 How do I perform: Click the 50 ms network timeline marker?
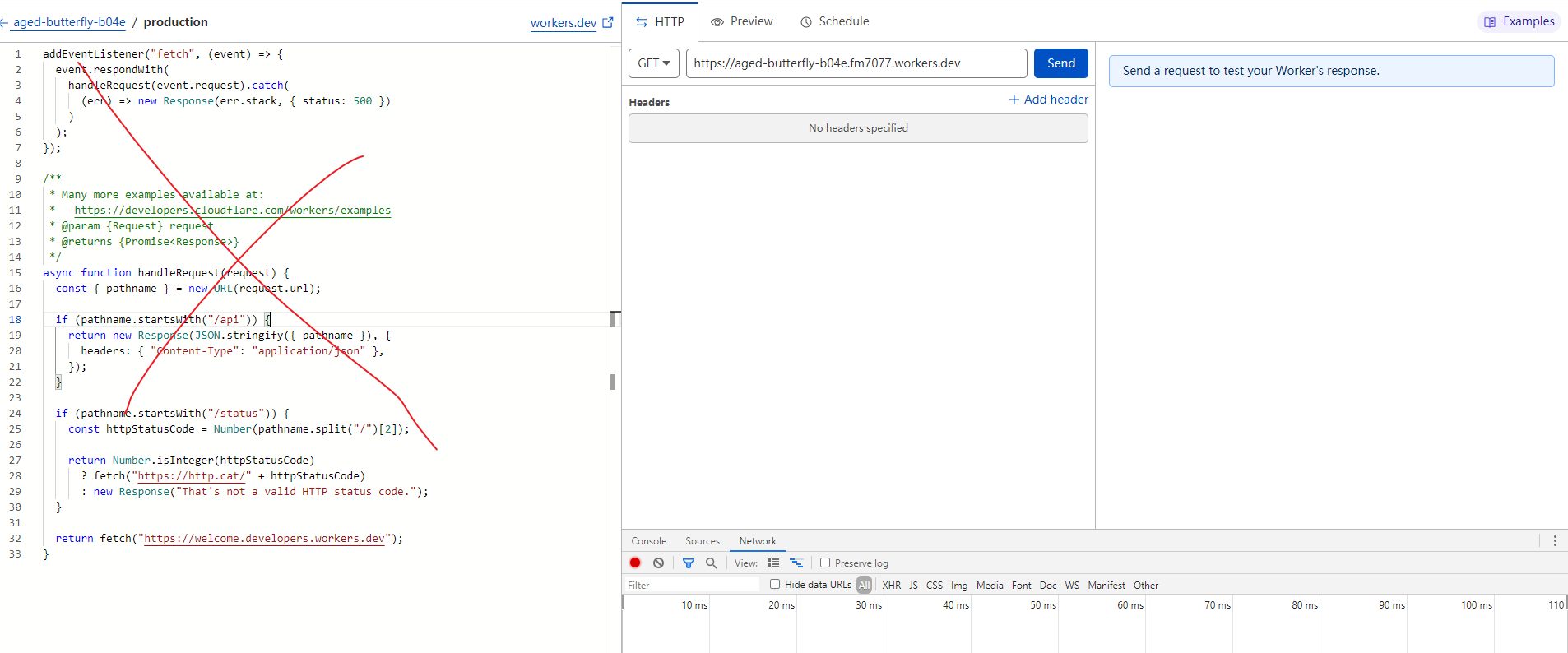tap(1042, 604)
